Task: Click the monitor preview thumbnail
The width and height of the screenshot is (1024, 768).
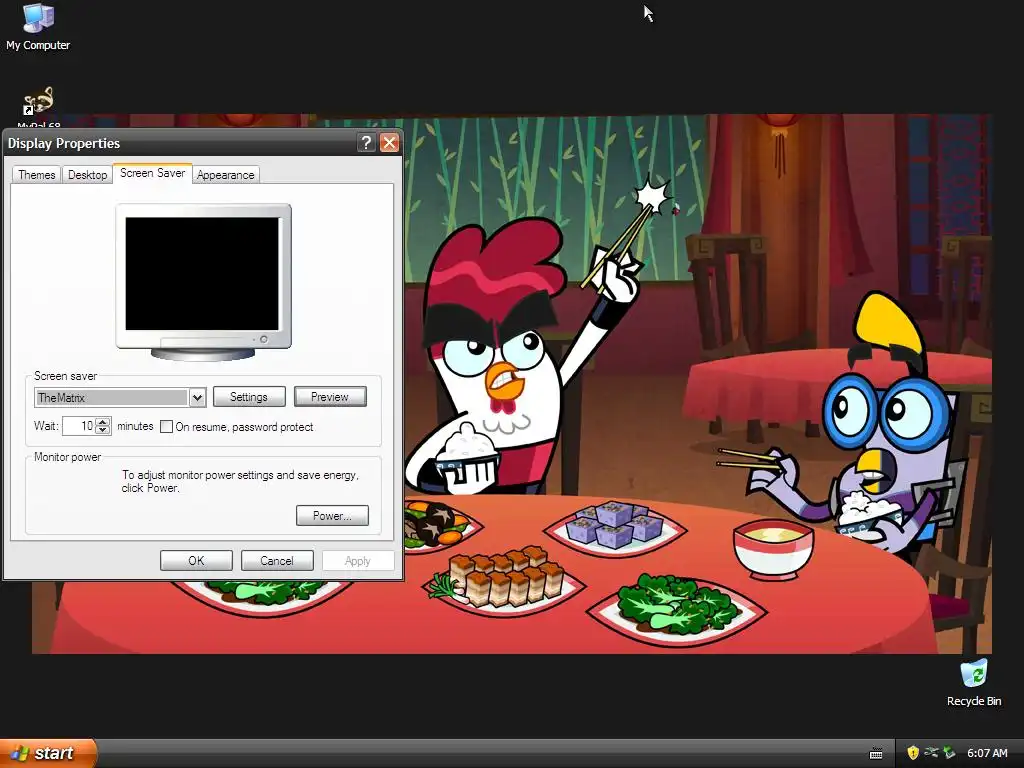Action: [203, 281]
